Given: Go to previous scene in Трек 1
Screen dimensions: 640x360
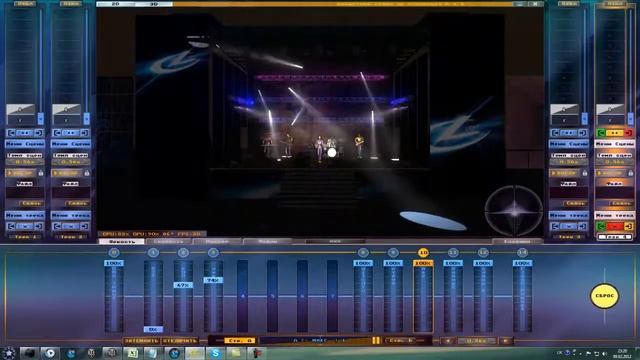Looking at the screenshot, I should [x=11, y=133].
